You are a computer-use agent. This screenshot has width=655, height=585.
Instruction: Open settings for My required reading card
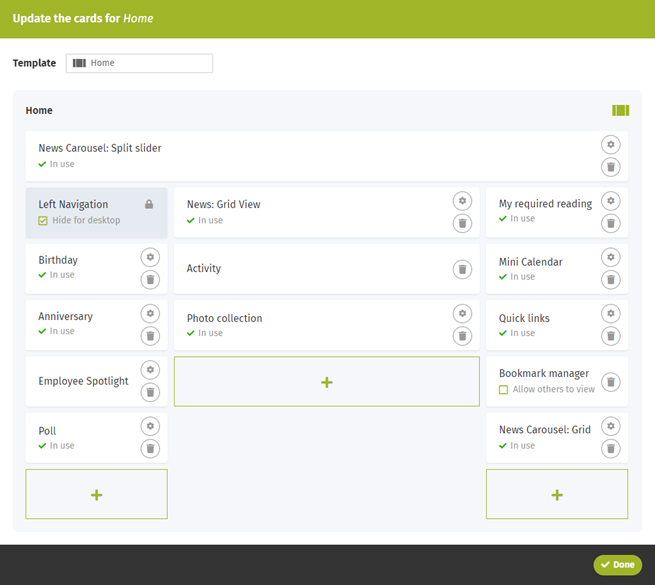coord(610,201)
